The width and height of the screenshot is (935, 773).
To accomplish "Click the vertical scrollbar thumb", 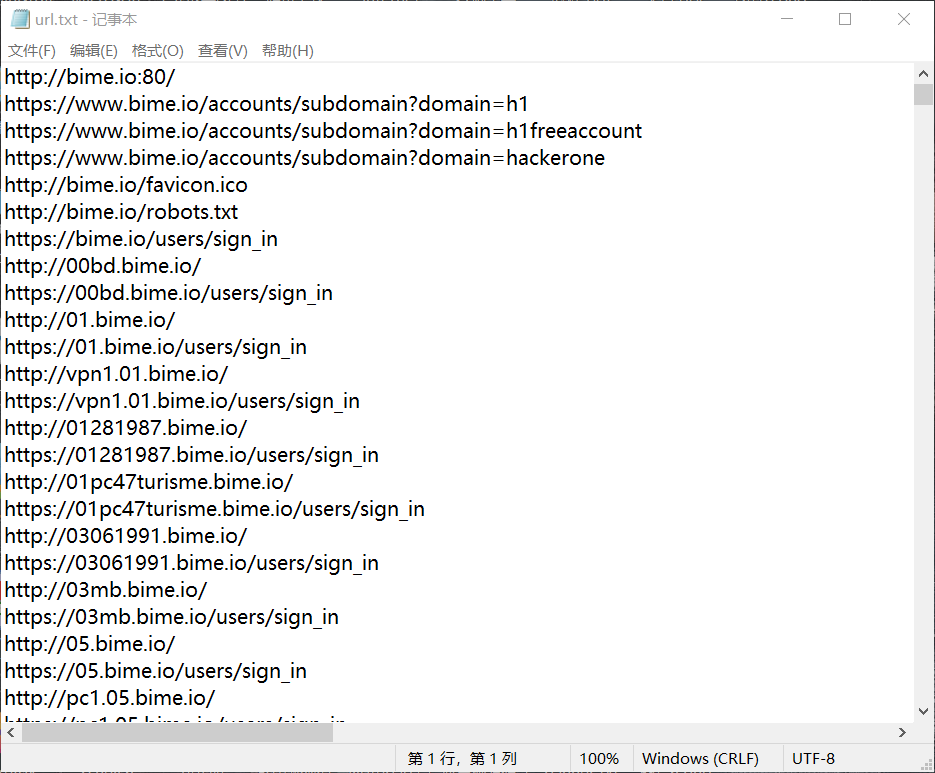I will pyautogui.click(x=923, y=95).
